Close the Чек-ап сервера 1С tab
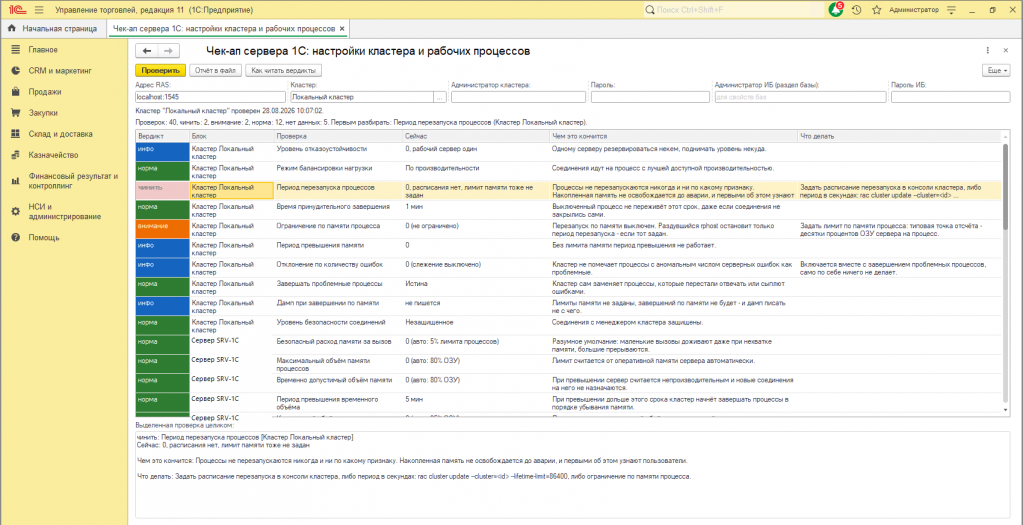 (x=342, y=29)
